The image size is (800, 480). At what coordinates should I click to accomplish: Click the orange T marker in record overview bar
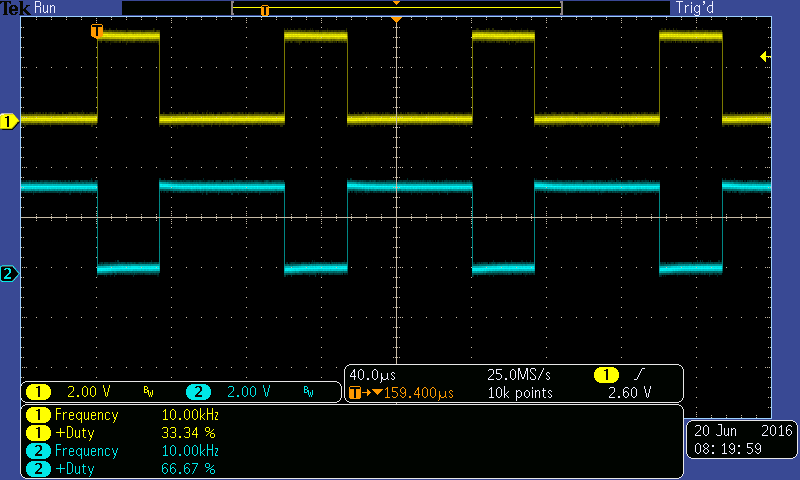pyautogui.click(x=264, y=10)
